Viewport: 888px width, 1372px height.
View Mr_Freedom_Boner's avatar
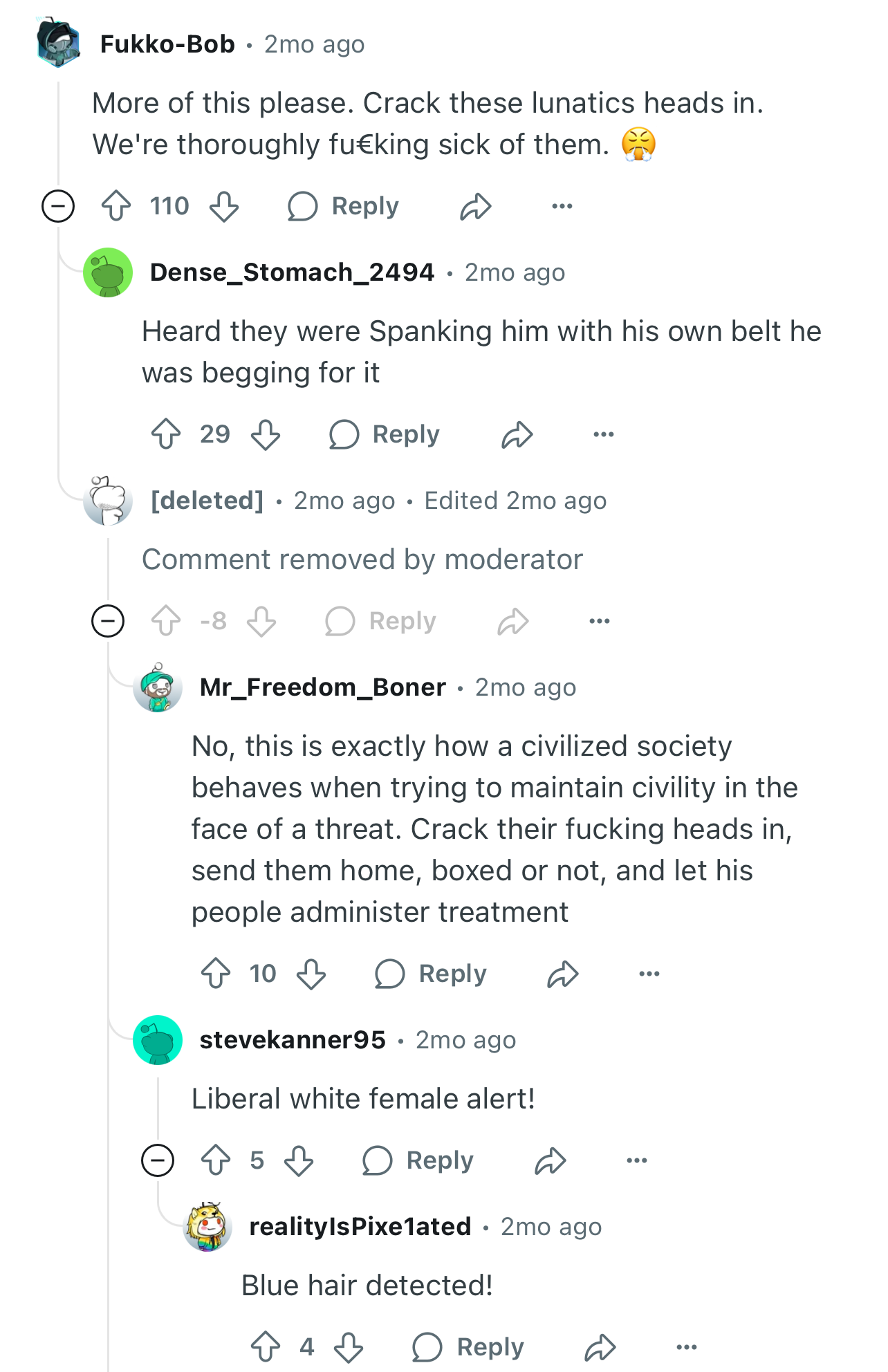click(x=158, y=687)
